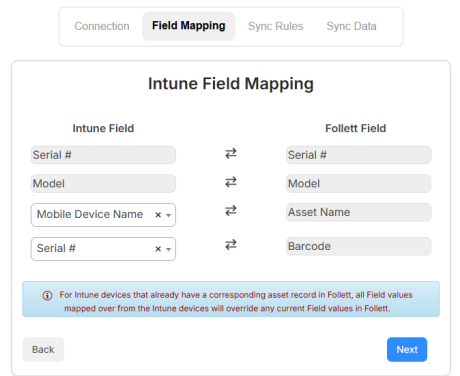The image size is (460, 376).
Task: Click the Intune Field Mapping title
Action: coord(231,84)
